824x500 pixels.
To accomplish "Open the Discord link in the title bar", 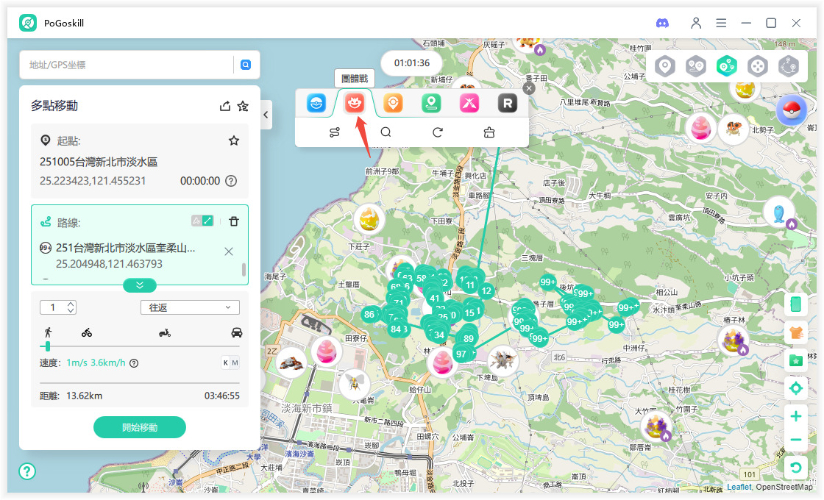I will coord(662,22).
